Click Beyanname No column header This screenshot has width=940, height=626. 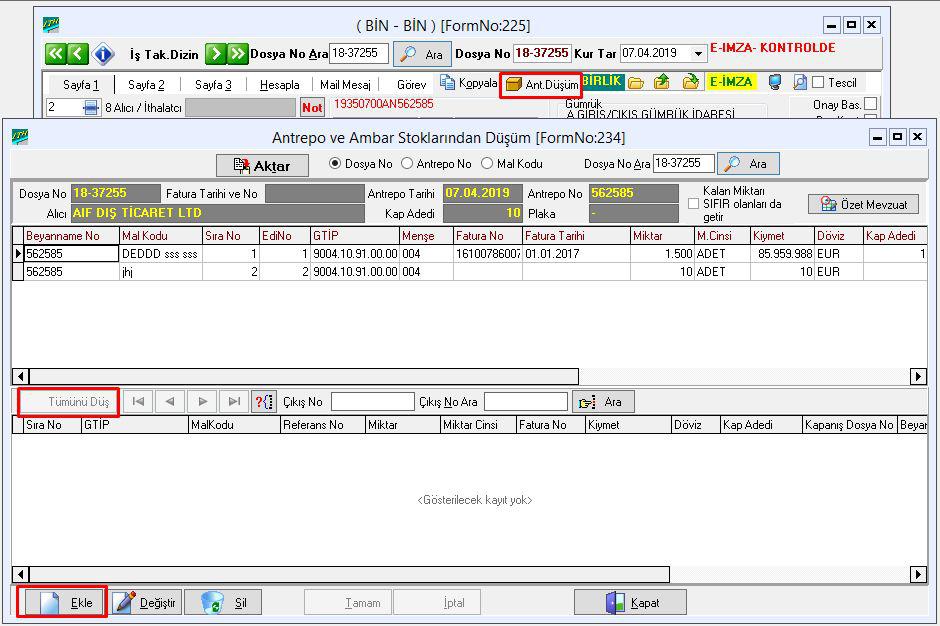click(71, 236)
